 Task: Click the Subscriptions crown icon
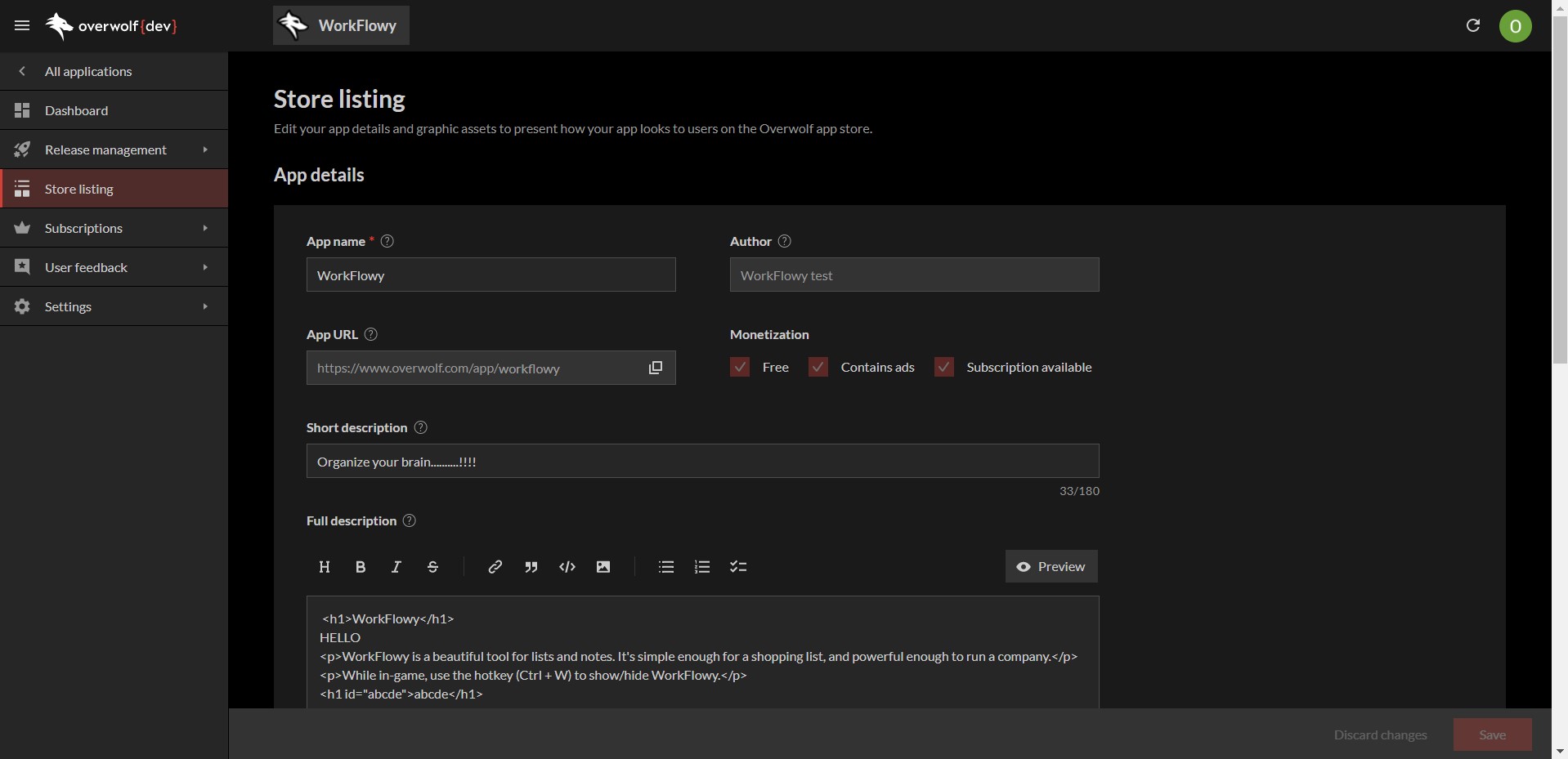[22, 228]
